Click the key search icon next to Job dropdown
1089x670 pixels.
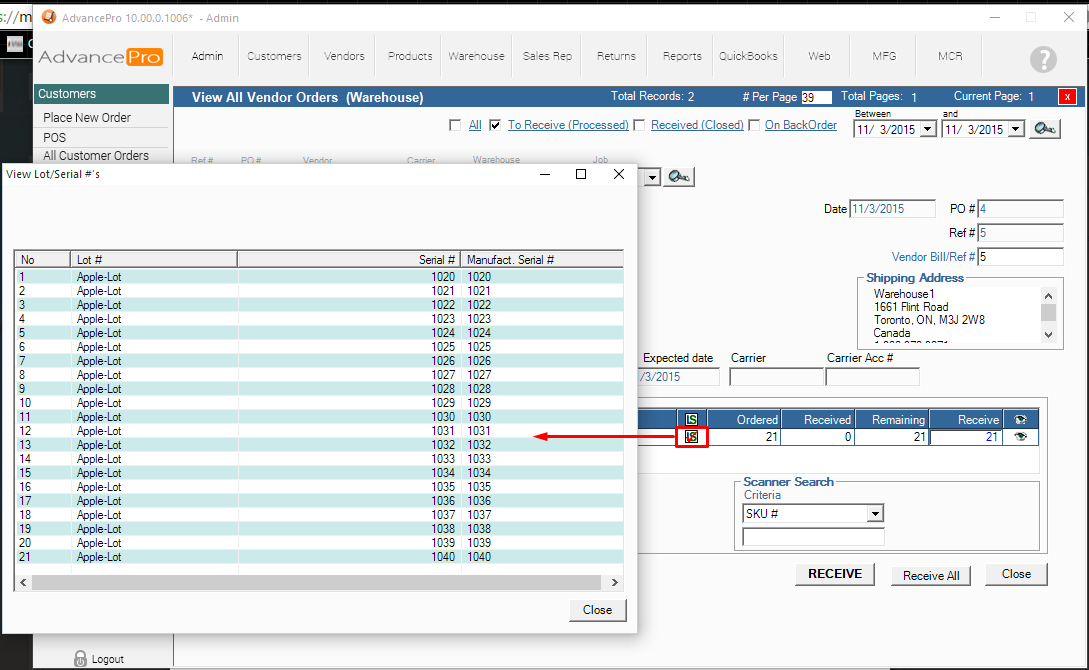679,177
